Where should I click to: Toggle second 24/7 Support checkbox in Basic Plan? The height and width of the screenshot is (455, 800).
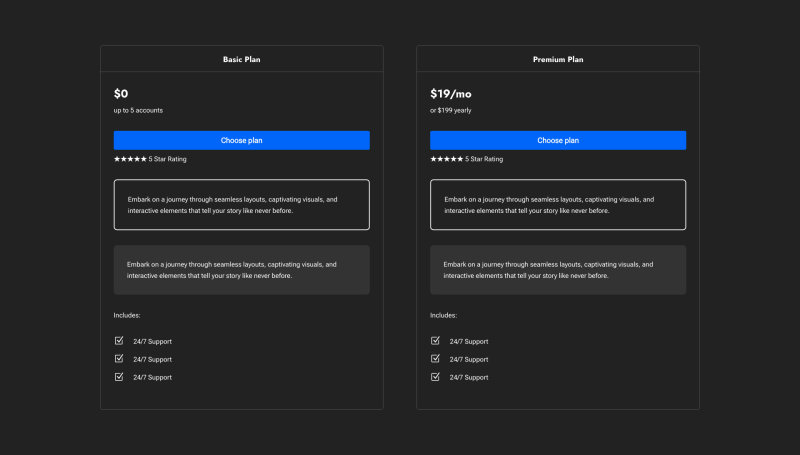tap(119, 359)
